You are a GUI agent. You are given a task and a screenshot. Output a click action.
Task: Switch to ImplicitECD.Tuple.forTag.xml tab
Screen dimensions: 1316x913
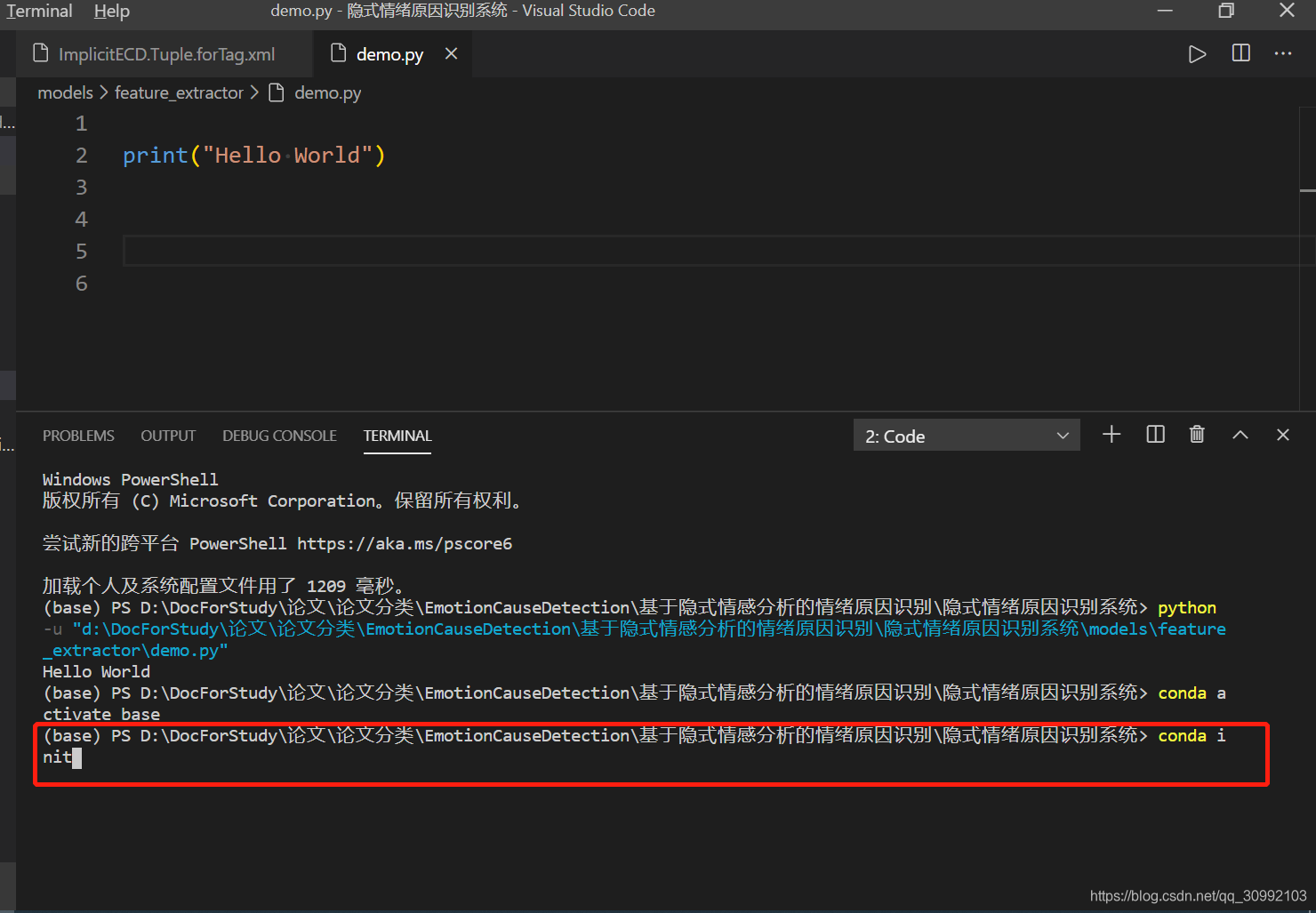pos(165,54)
